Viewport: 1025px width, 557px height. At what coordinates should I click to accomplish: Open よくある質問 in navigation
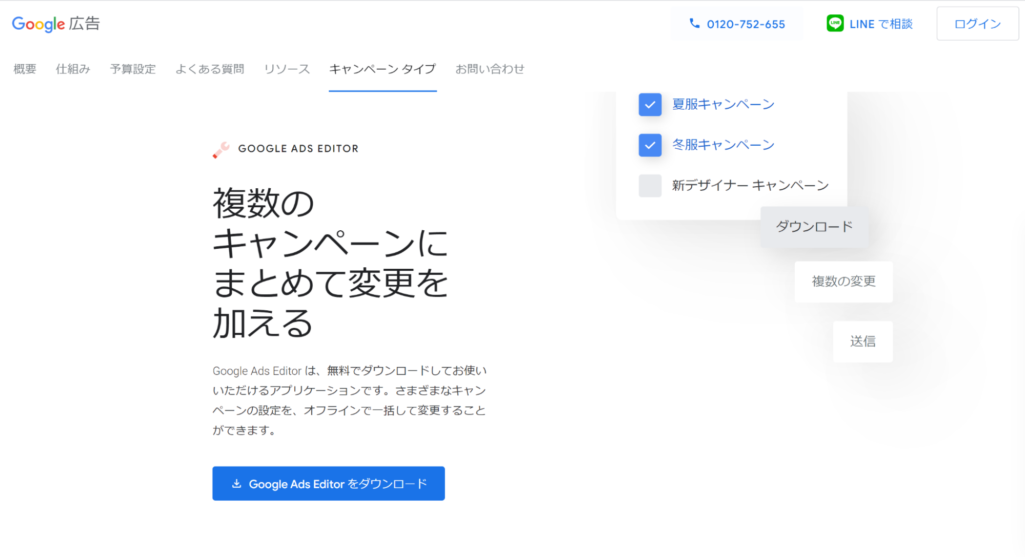coord(209,69)
